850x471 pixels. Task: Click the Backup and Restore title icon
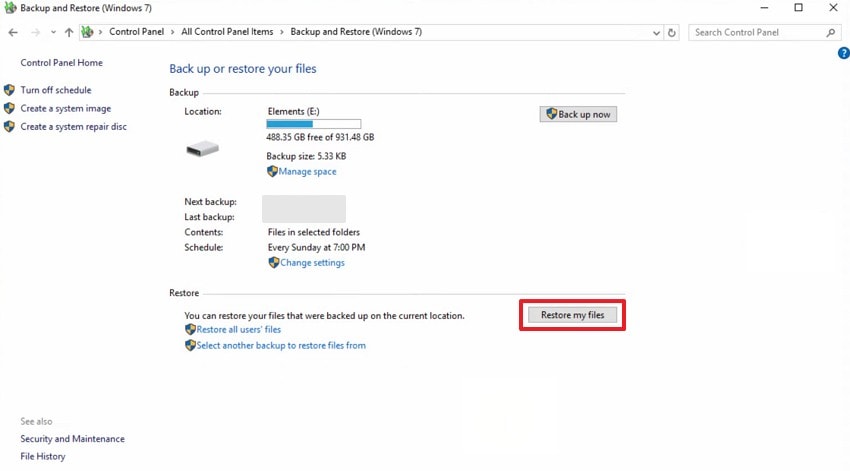pos(10,7)
